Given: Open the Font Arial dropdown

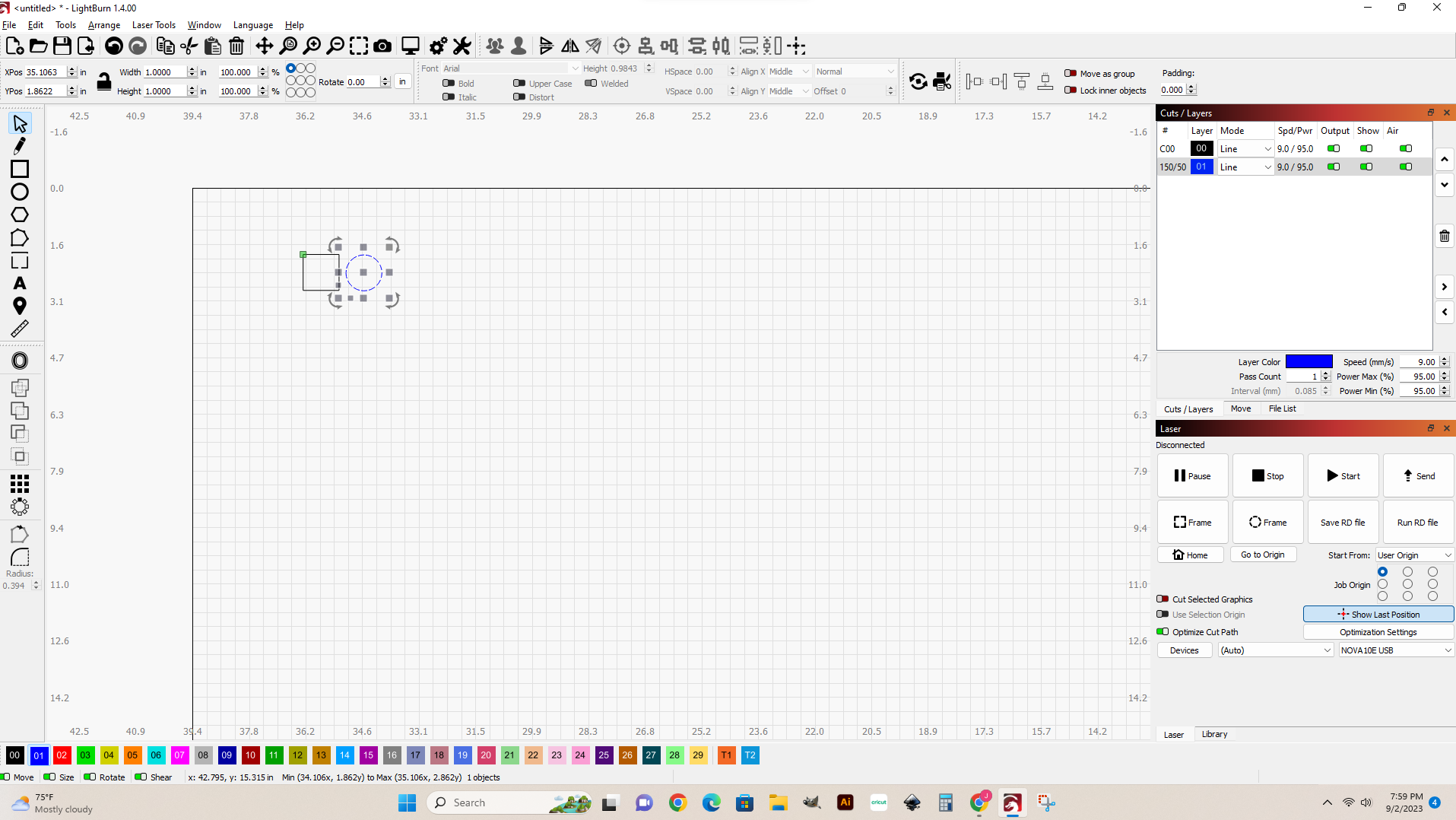Looking at the screenshot, I should click(510, 68).
